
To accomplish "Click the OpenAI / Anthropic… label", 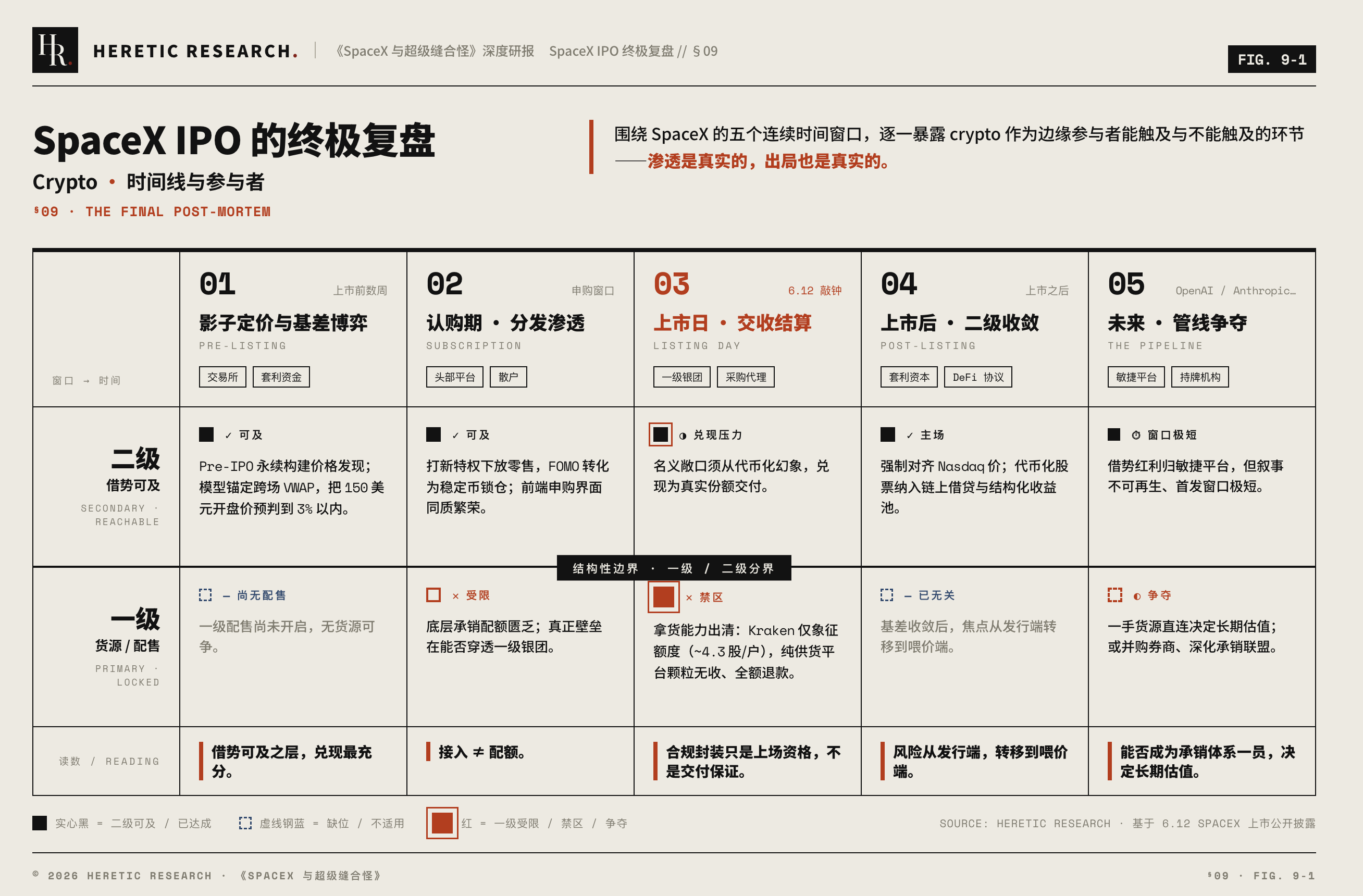I will tap(1235, 291).
